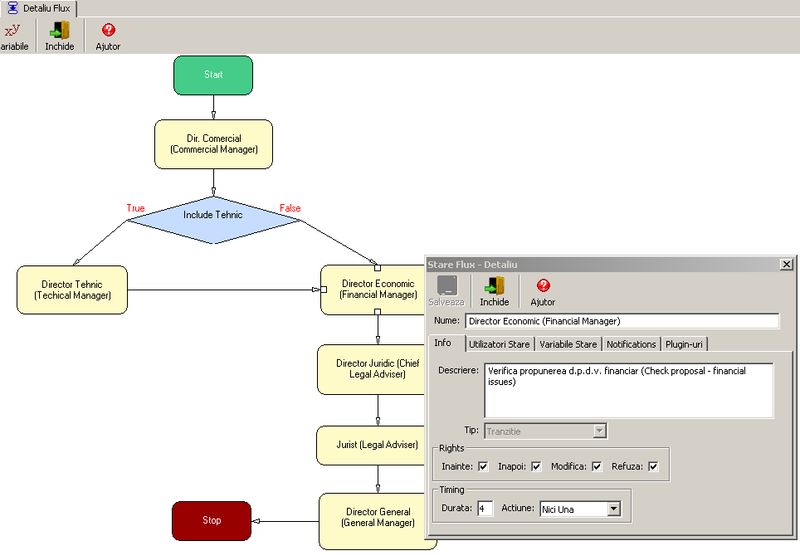Image resolution: width=800 pixels, height=555 pixels.
Task: Toggle the Refuza checkbox
Action: tap(653, 466)
